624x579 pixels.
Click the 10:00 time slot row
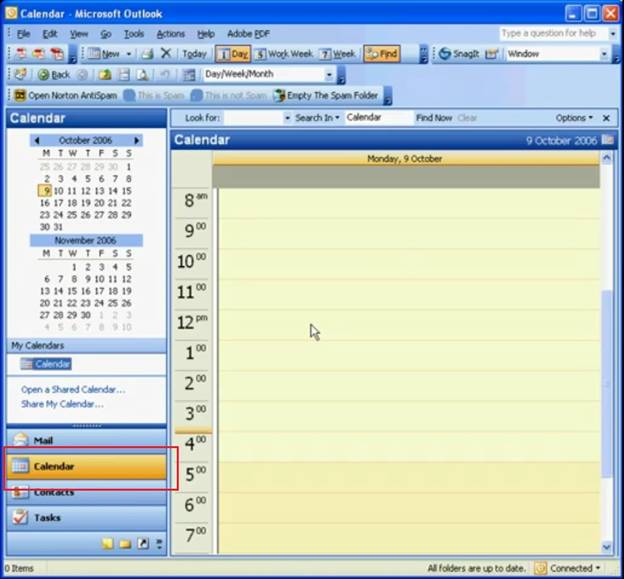pyautogui.click(x=409, y=264)
